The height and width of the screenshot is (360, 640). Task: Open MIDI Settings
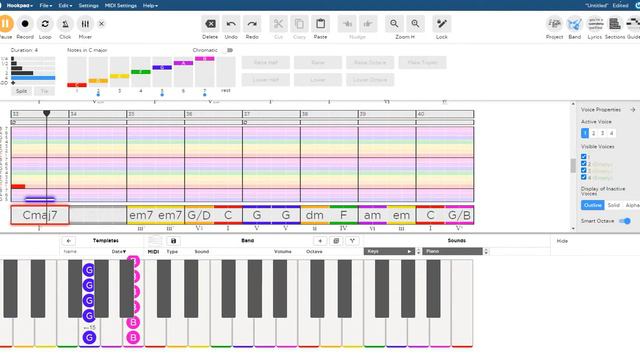point(121,6)
